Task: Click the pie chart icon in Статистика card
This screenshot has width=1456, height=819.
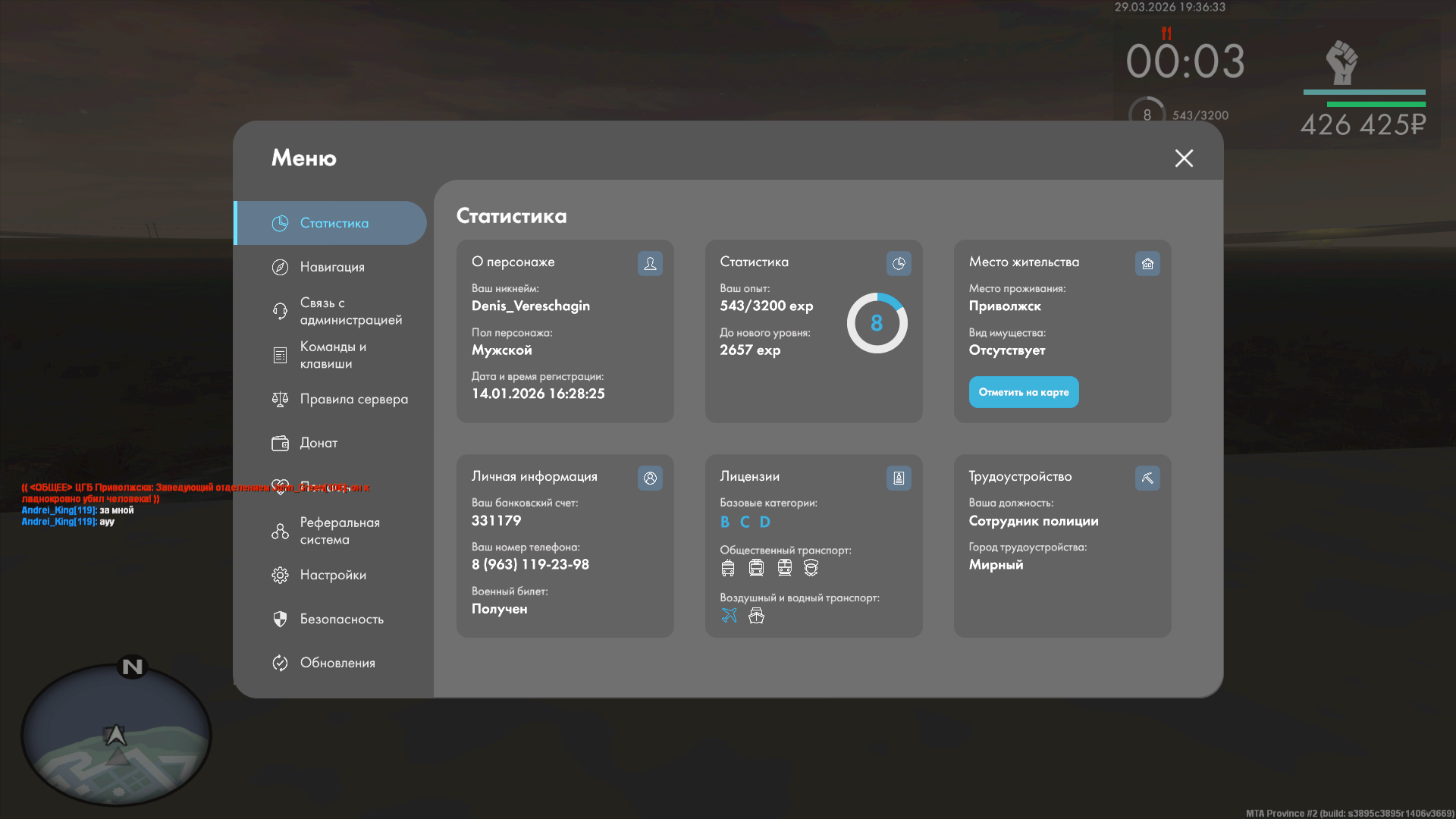Action: 899,263
